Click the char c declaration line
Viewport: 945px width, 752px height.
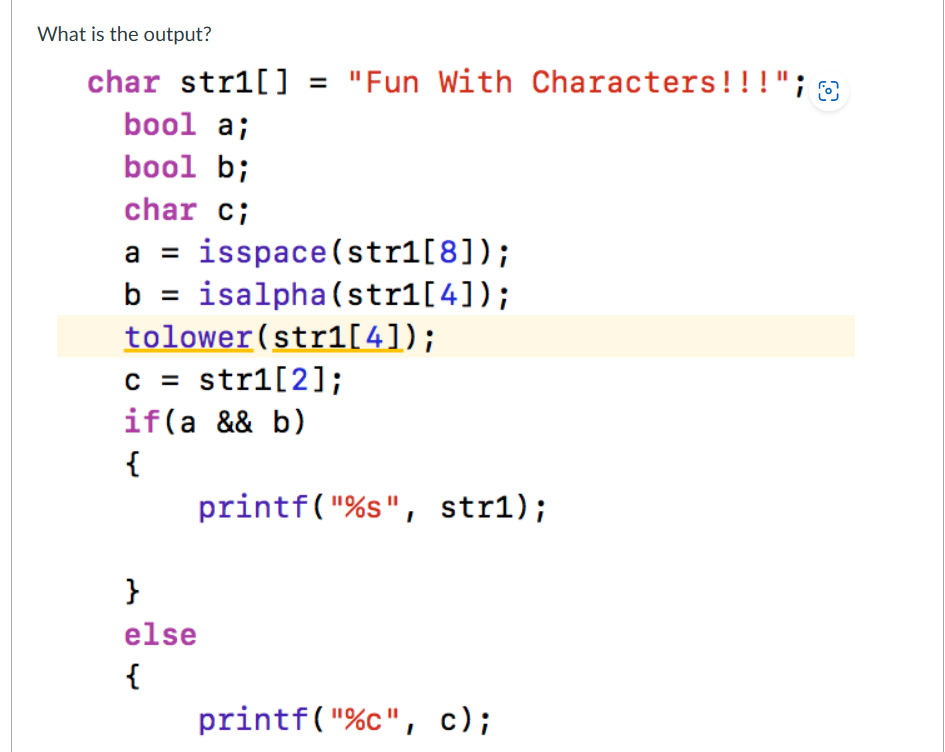(185, 209)
